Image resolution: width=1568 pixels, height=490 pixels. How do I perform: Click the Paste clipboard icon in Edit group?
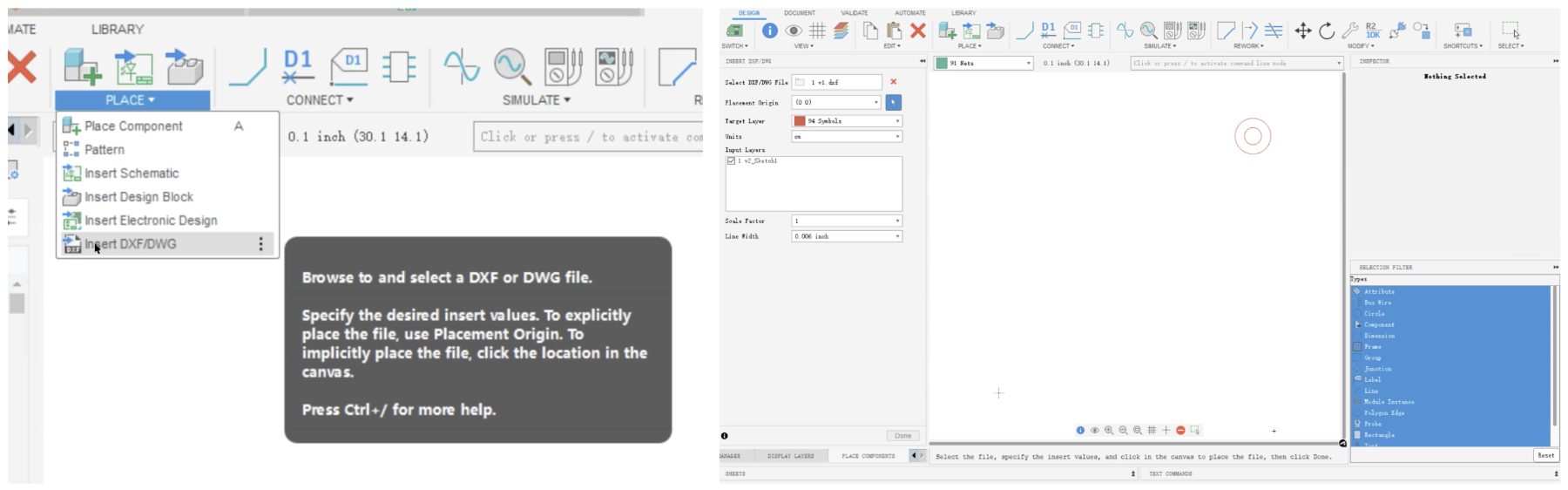point(894,31)
